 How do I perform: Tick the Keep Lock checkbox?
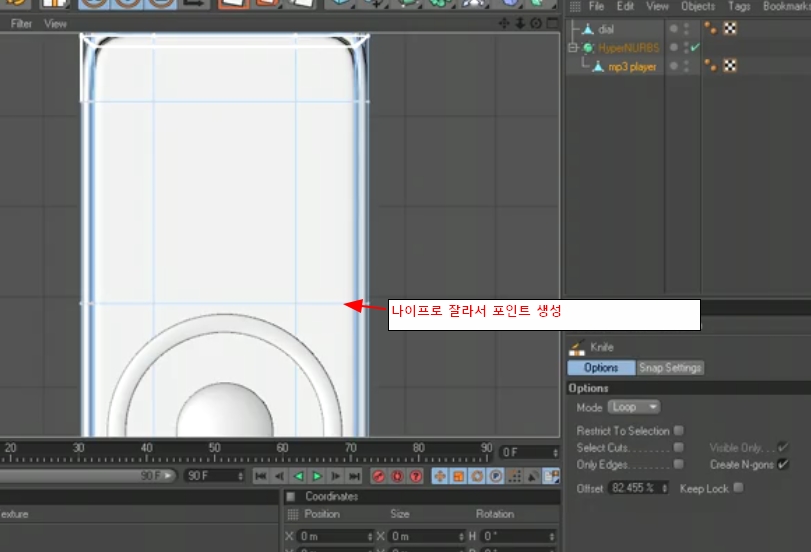tap(738, 488)
